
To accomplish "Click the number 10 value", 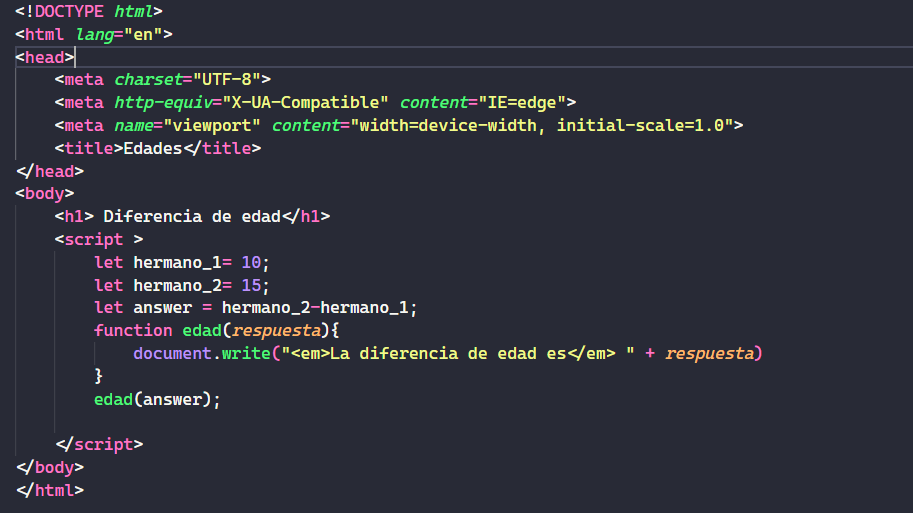I will pyautogui.click(x=251, y=263).
